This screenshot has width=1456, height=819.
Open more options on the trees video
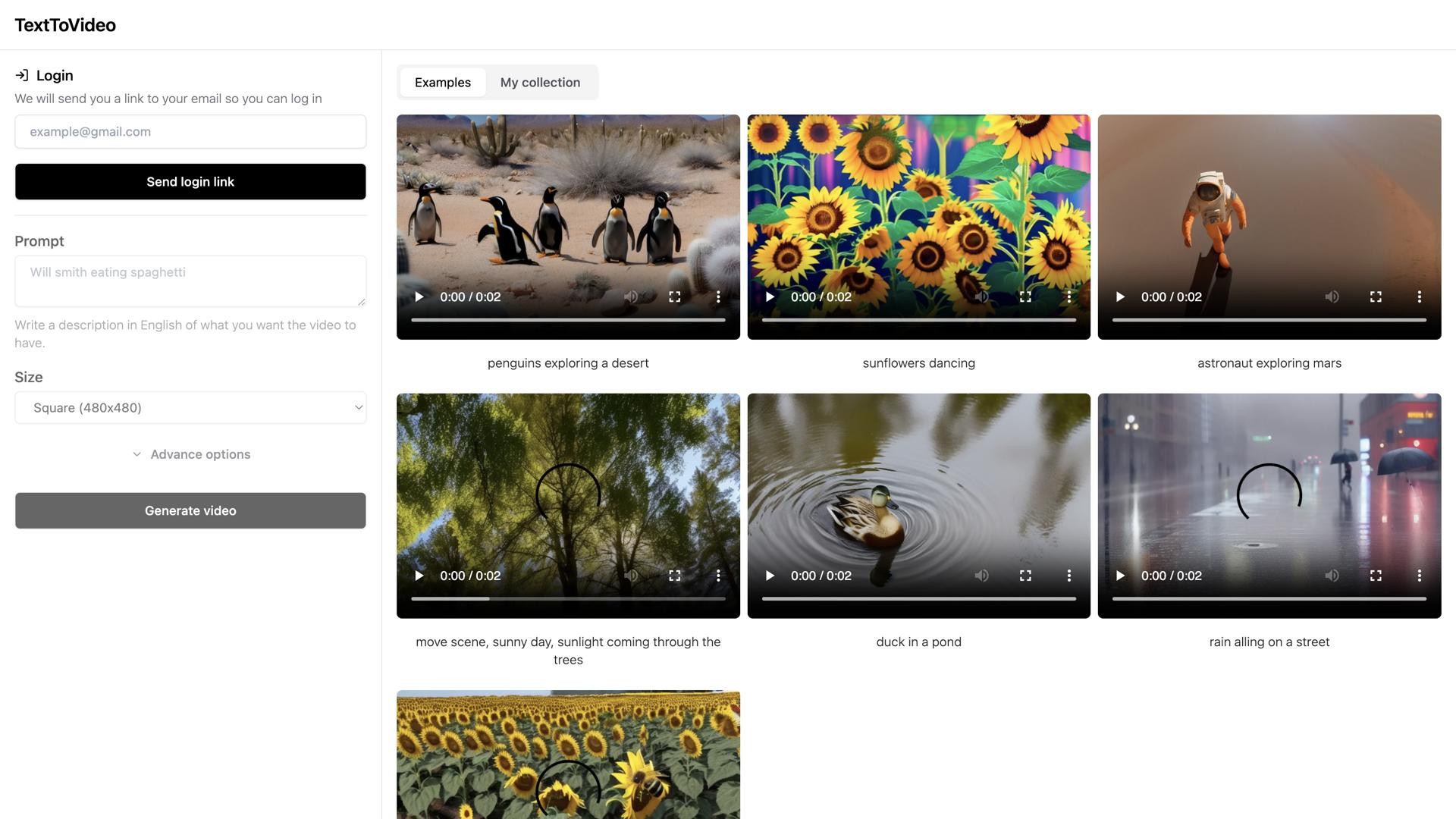(x=718, y=576)
